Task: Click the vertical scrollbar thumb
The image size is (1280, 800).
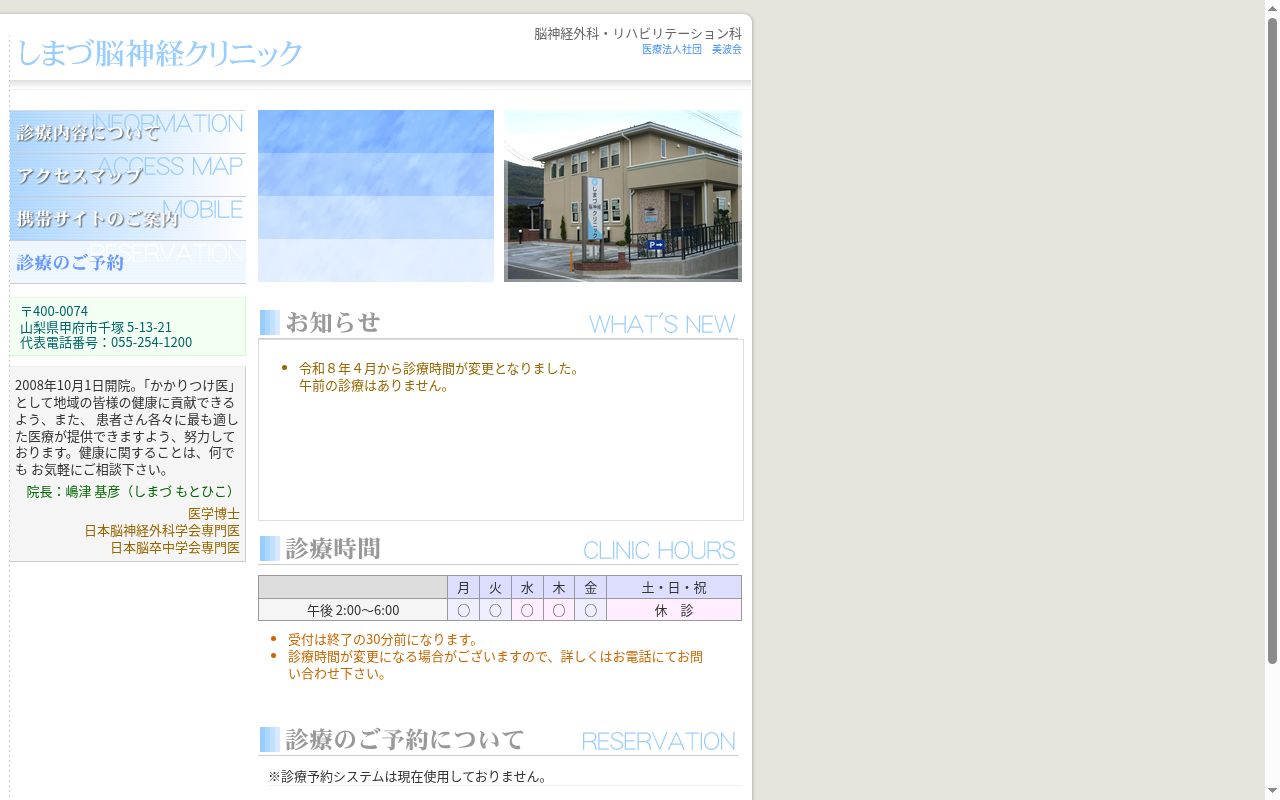Action: (x=1272, y=340)
